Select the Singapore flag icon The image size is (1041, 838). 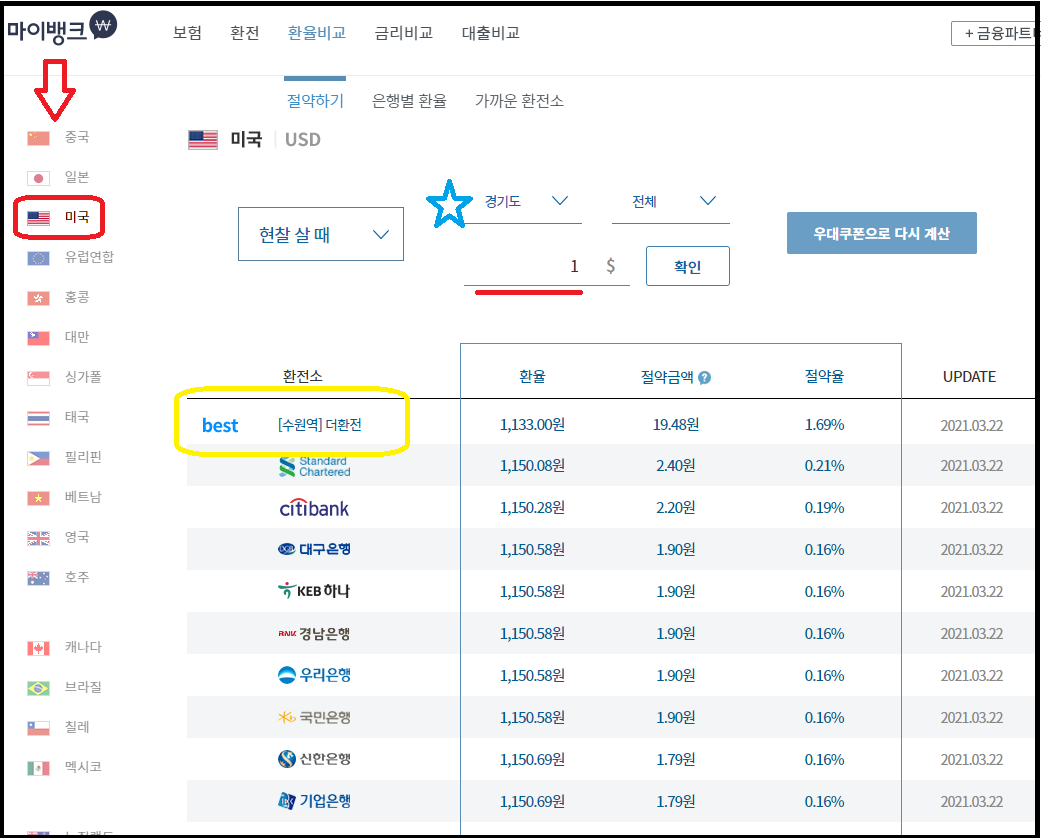tap(39, 378)
